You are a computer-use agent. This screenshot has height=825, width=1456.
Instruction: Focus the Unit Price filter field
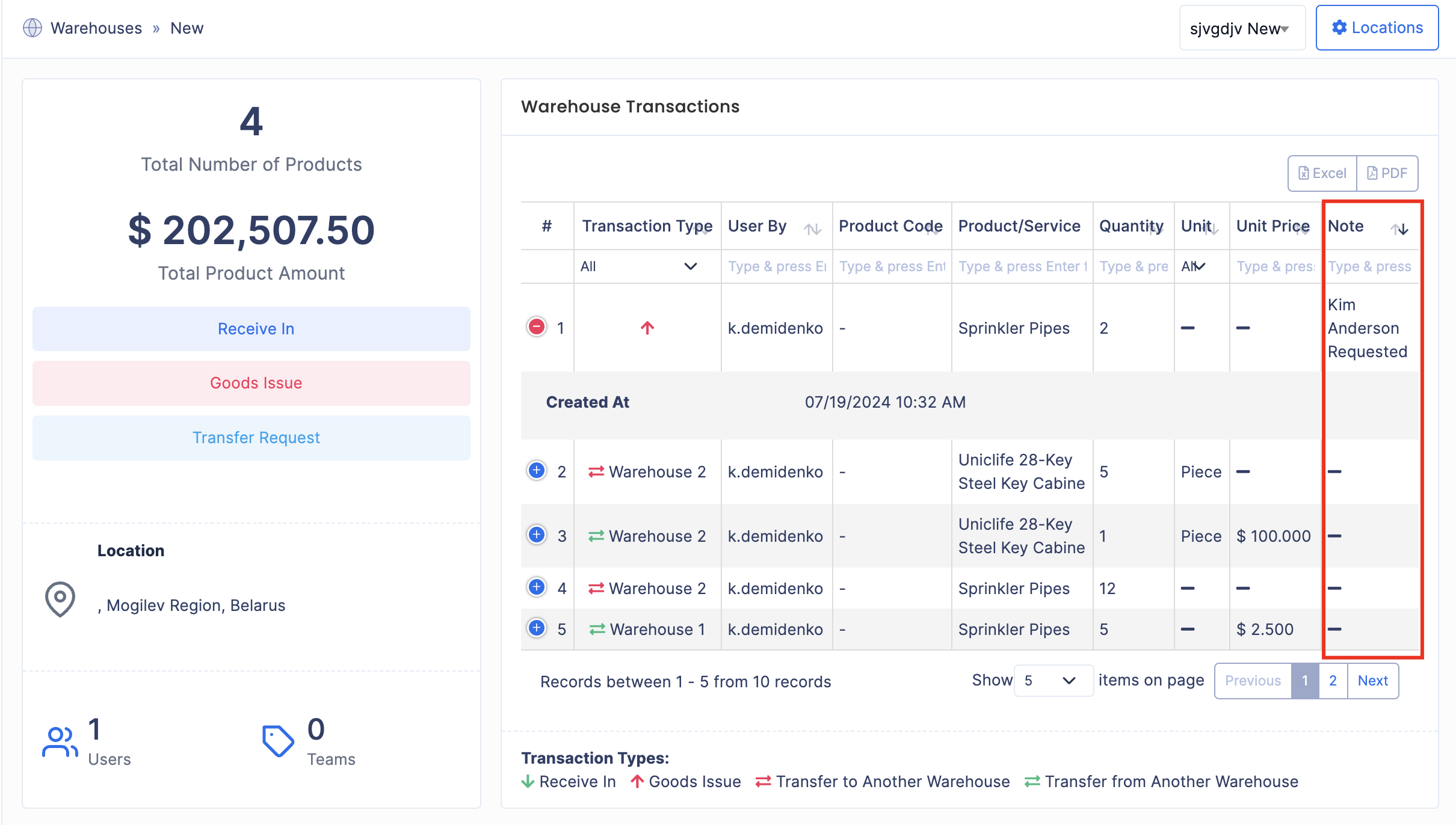[x=1275, y=266]
